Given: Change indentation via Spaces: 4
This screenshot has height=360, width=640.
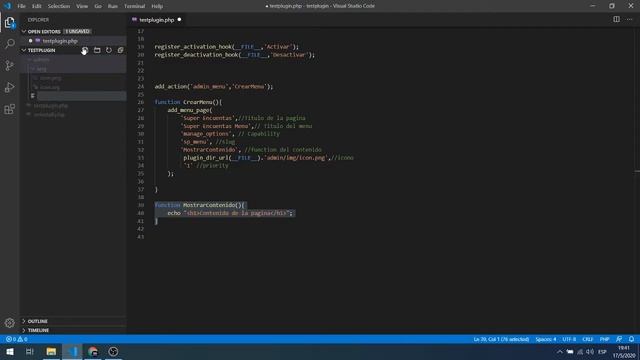Looking at the screenshot, I should 546,339.
